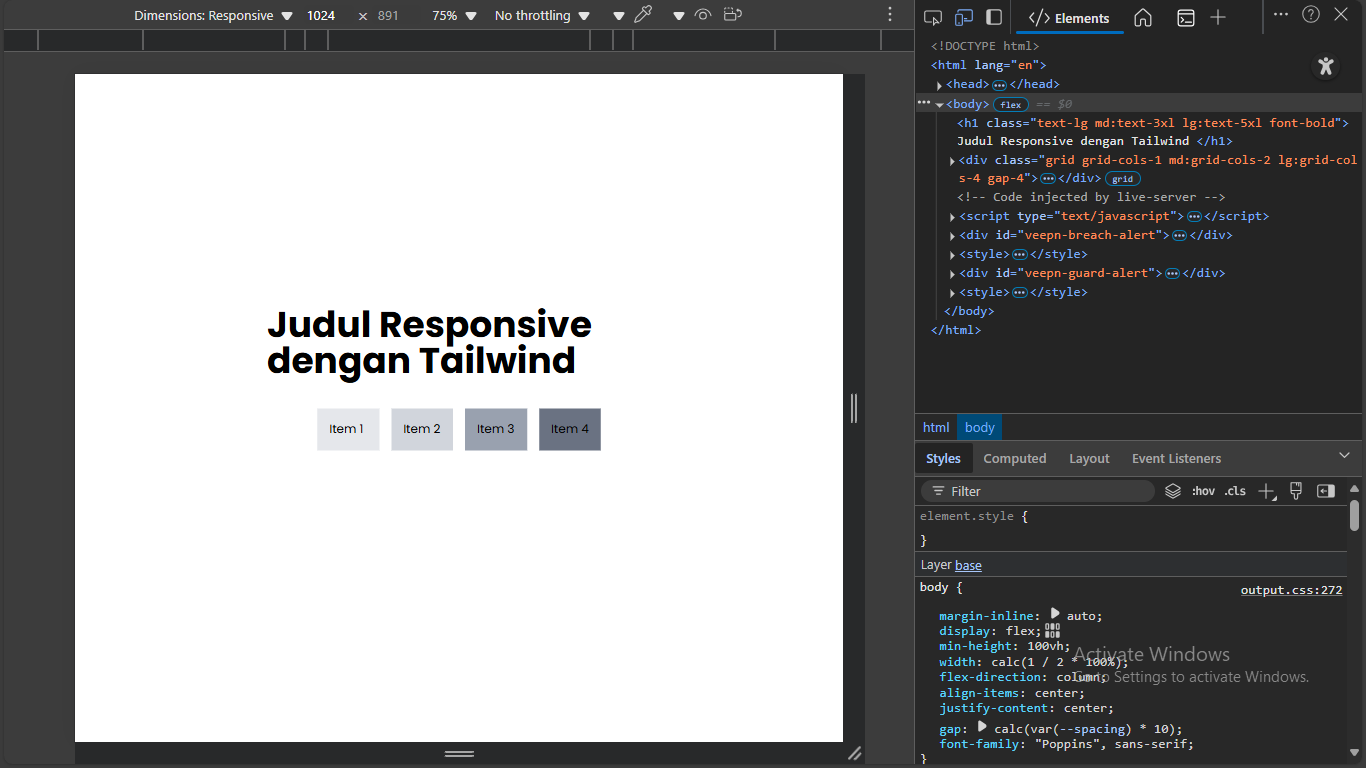
Task: Open the flexbox editor icon beside display
Action: 1052,630
